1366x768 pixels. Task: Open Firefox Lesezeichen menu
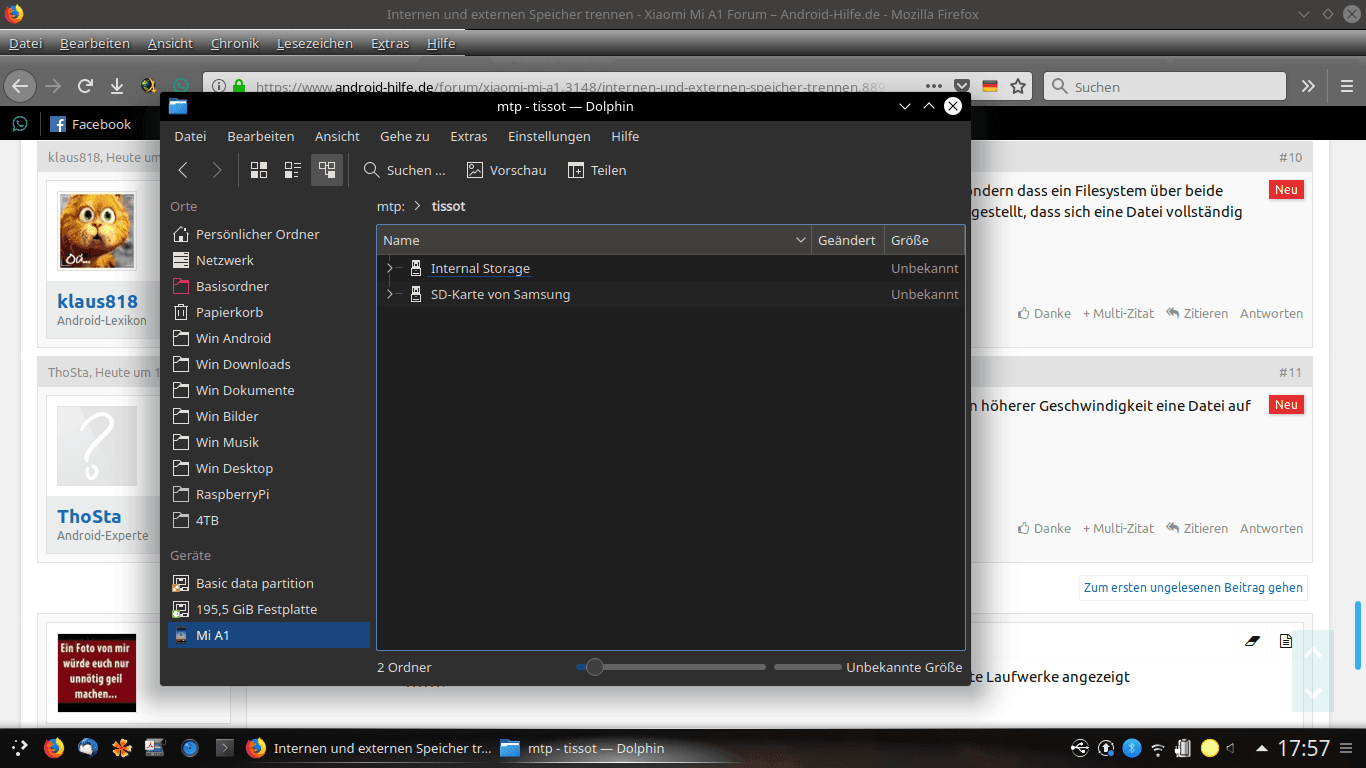coord(315,43)
